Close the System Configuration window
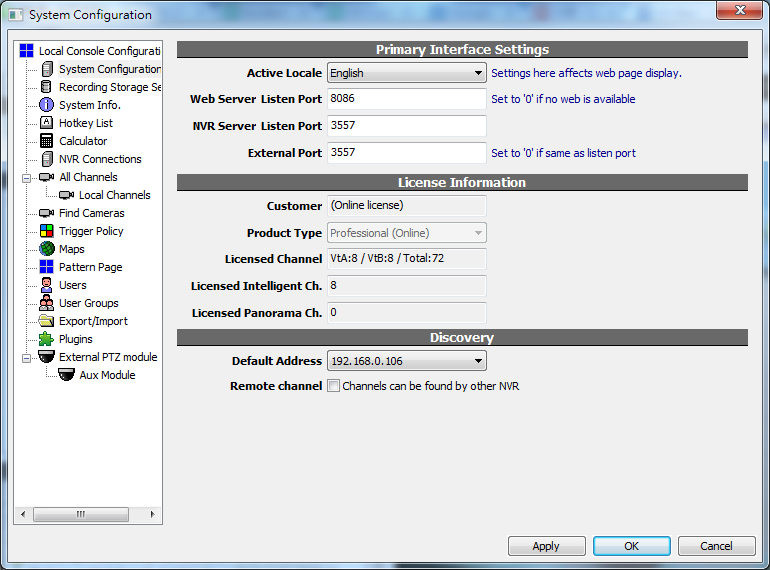770x570 pixels. (x=740, y=10)
